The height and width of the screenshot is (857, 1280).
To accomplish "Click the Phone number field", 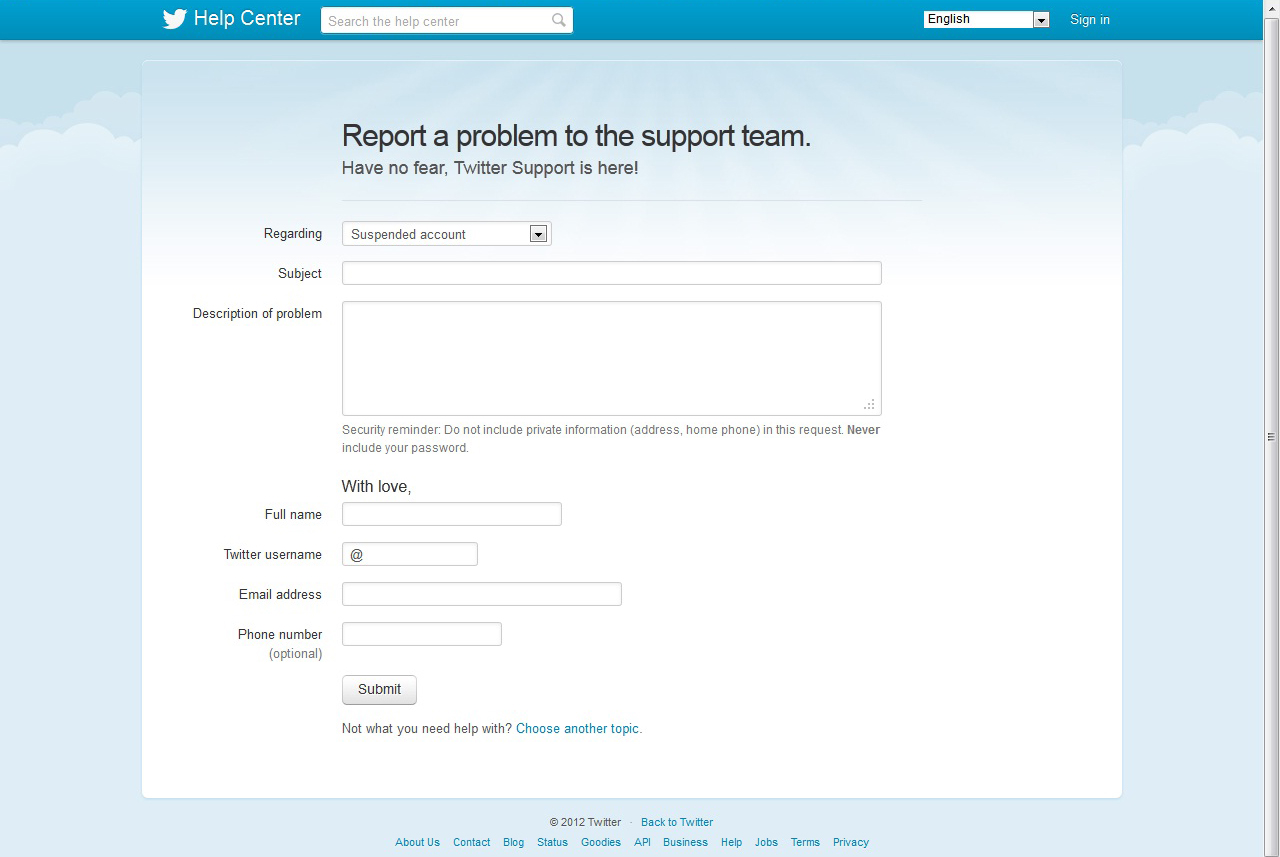I will 421,634.
